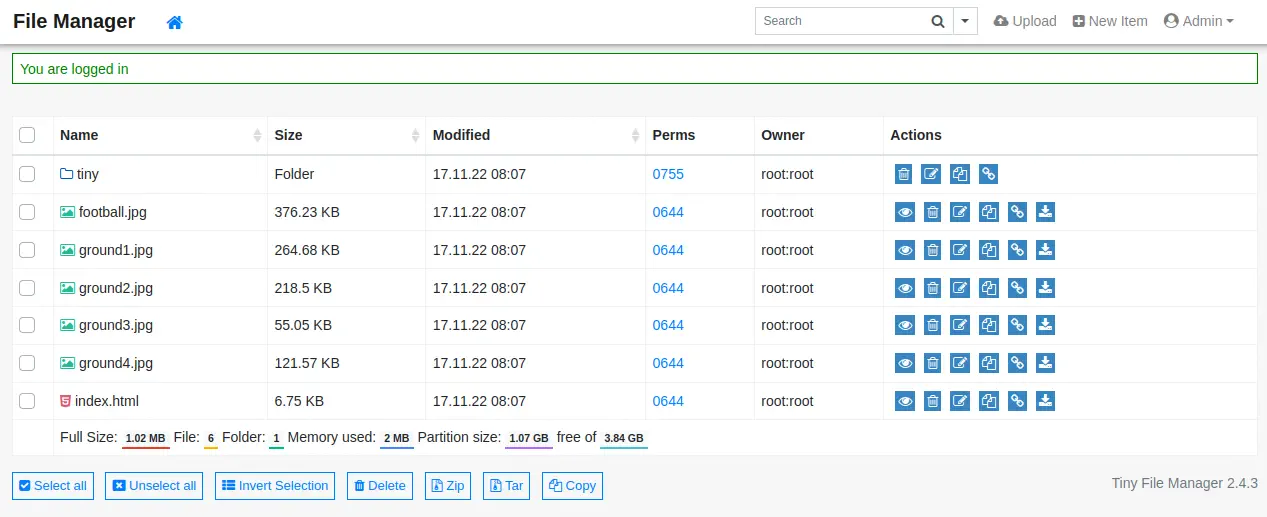Click the 0755 permissions link for tiny
Viewport: 1267px width, 517px height.
pyautogui.click(x=668, y=174)
